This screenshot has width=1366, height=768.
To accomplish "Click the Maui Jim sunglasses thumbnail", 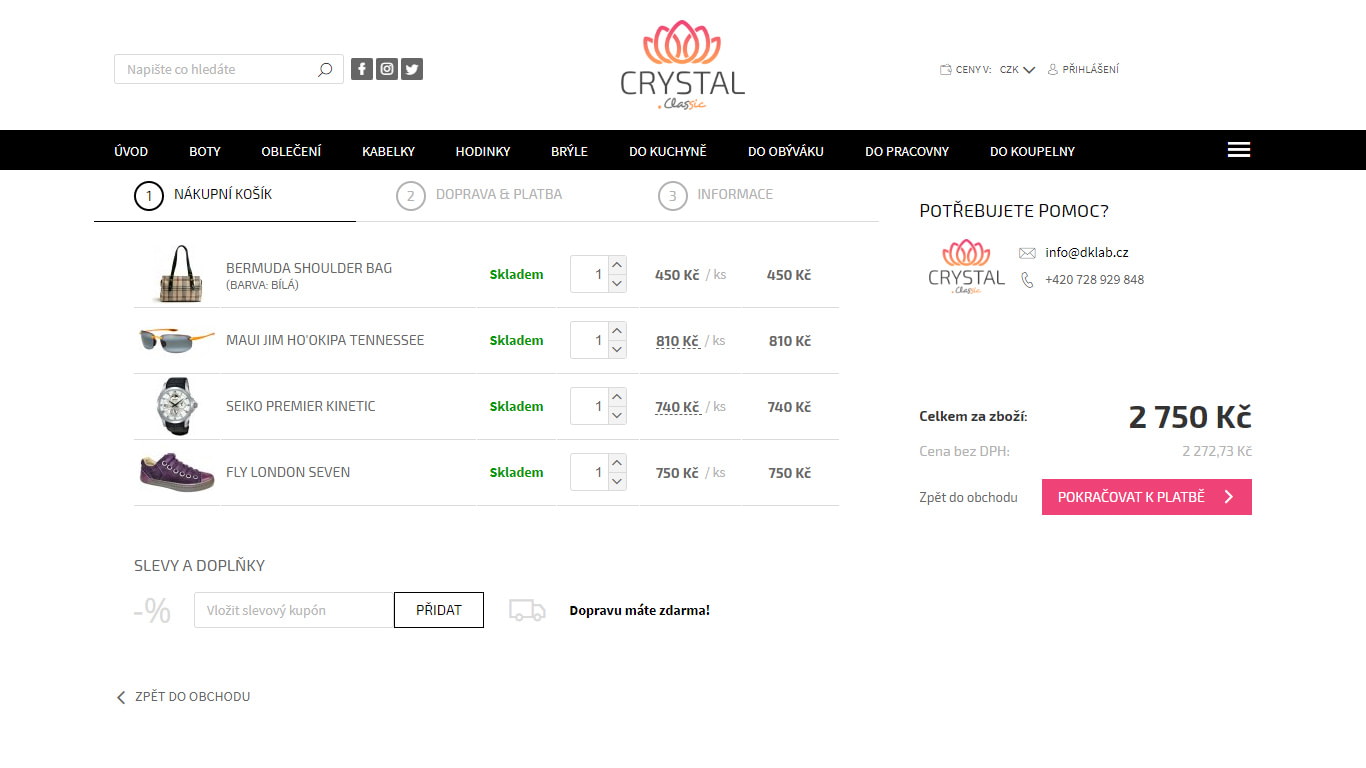I will [177, 340].
